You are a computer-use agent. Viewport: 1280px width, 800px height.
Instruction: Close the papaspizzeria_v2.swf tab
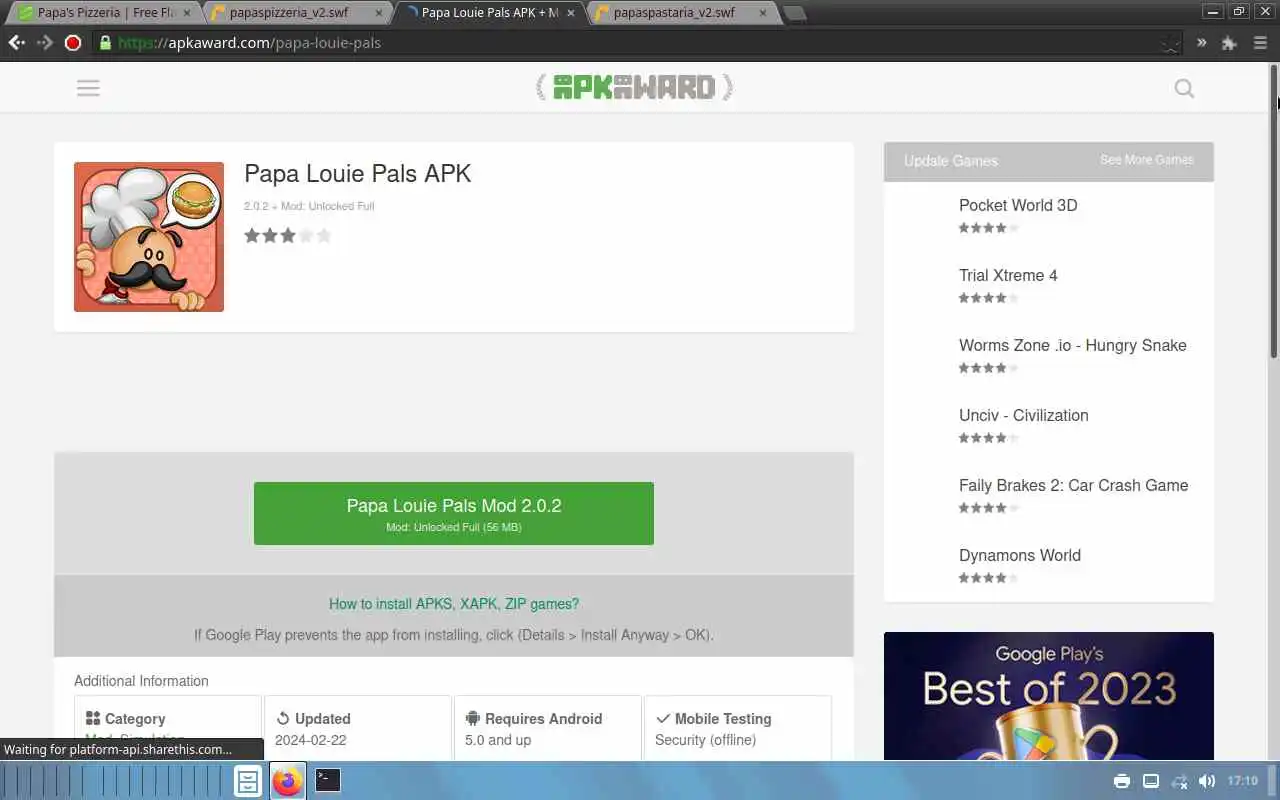click(378, 13)
